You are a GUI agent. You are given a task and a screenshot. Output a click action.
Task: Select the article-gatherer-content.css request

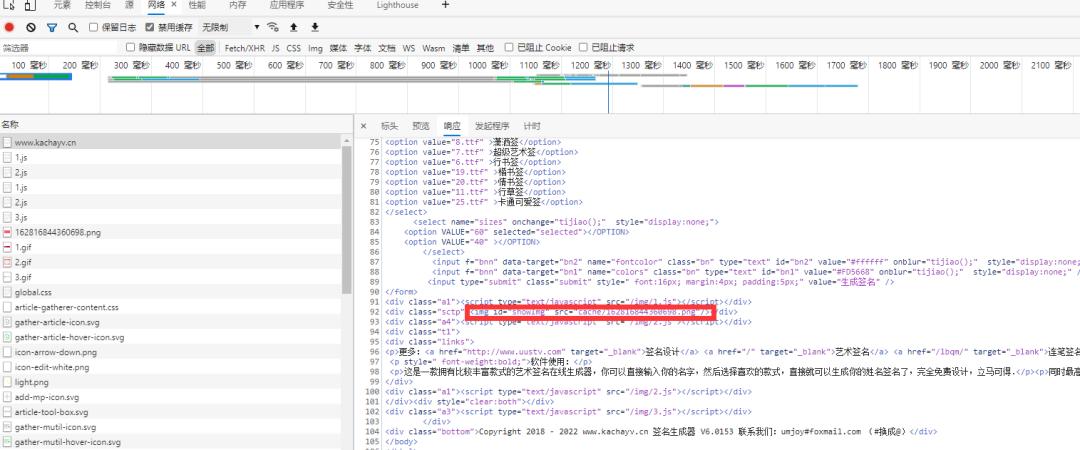(x=171, y=307)
